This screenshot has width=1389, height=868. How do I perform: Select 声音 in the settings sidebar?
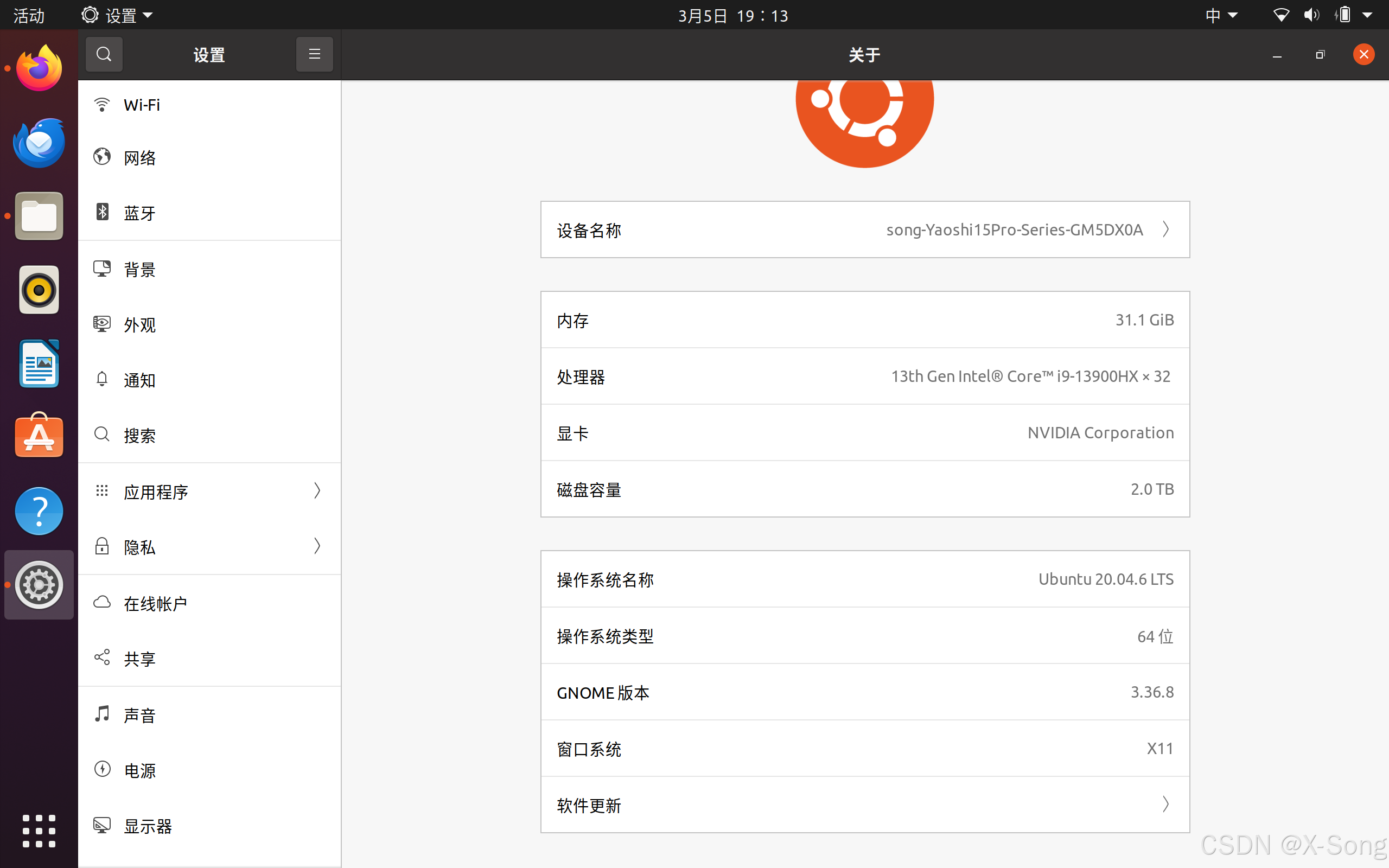tap(209, 714)
